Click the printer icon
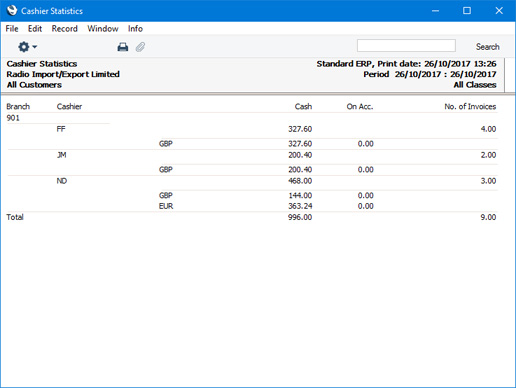This screenshot has width=516, height=388. (123, 47)
